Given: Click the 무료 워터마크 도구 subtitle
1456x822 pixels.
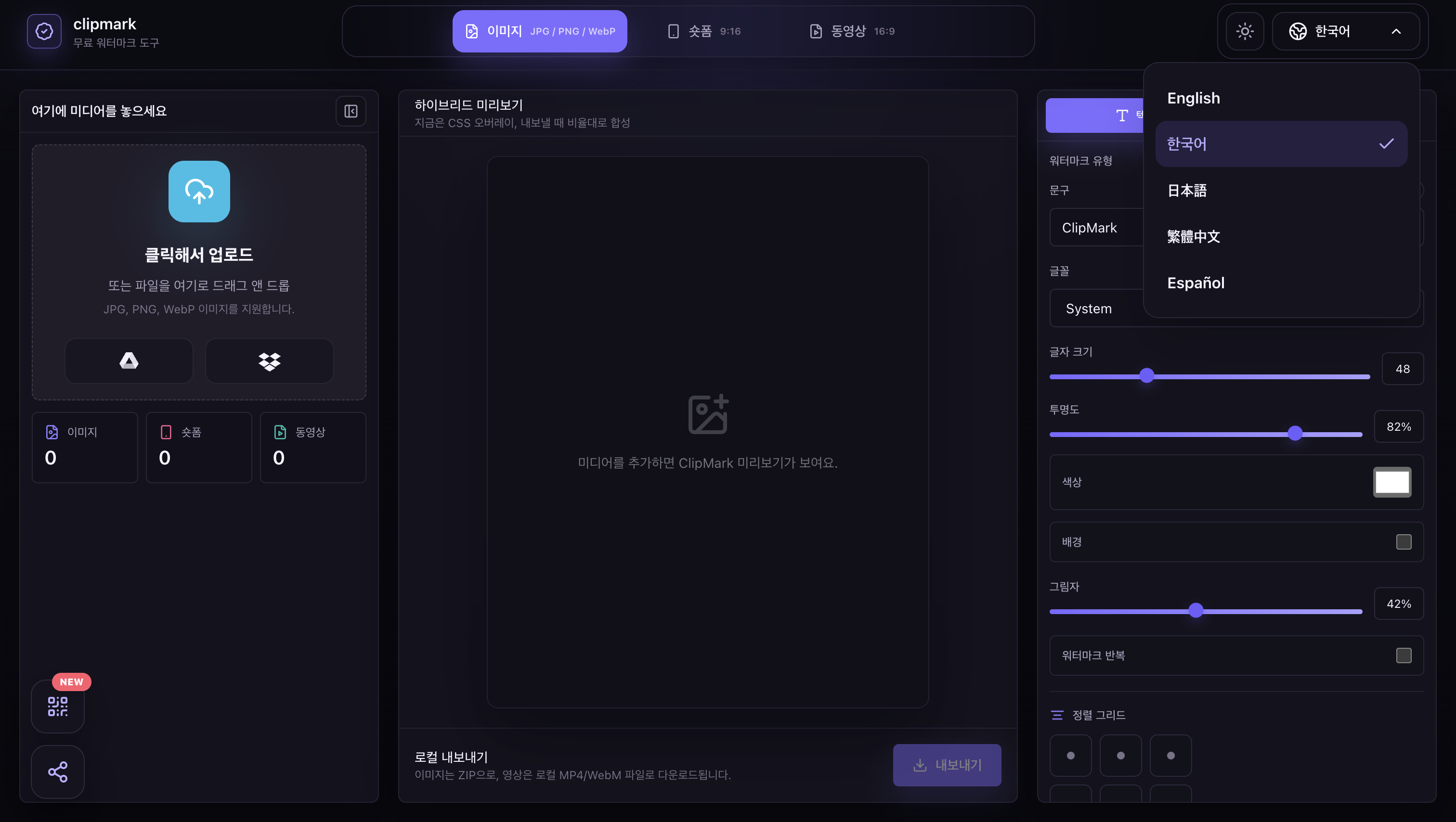Looking at the screenshot, I should (x=116, y=43).
